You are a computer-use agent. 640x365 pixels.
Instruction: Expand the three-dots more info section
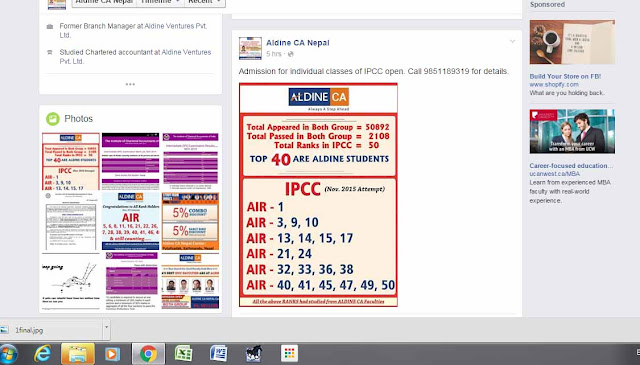(x=130, y=84)
